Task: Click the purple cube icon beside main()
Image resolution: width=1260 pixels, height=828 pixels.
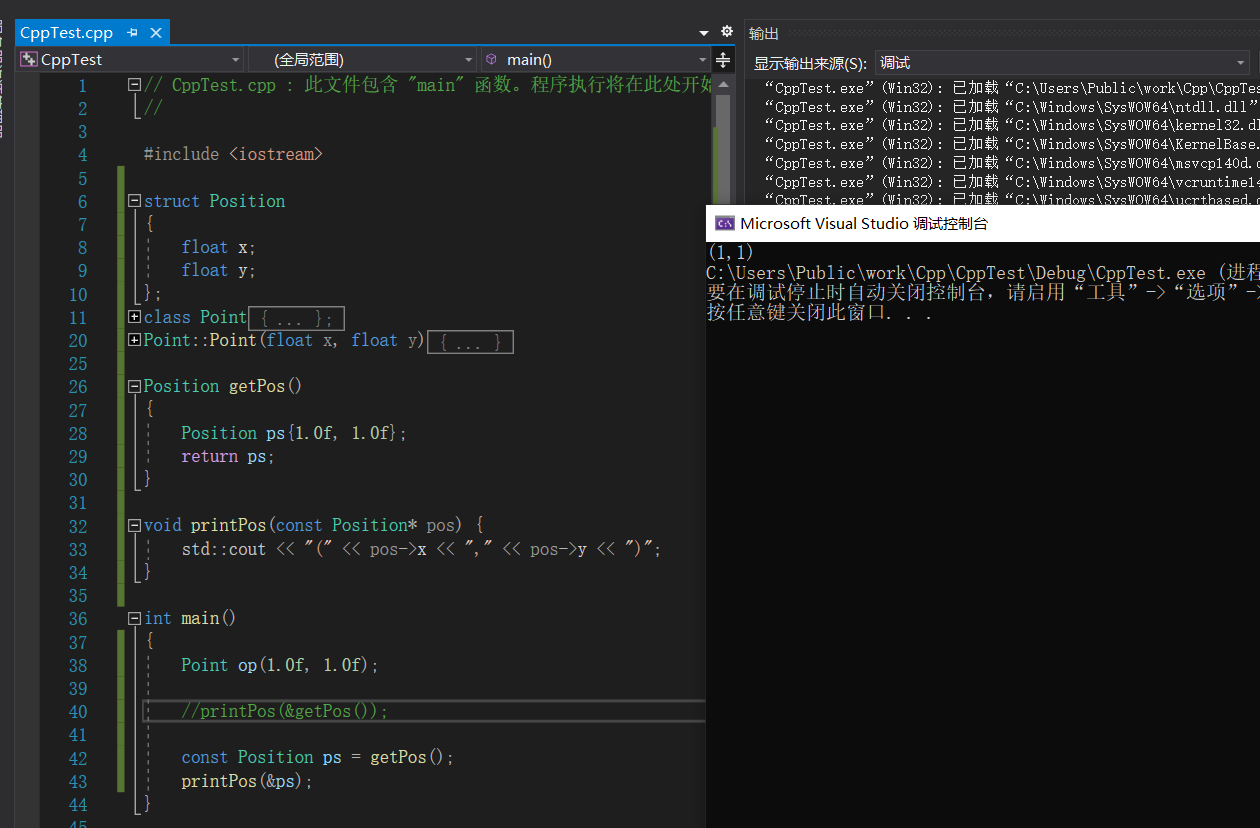Action: point(491,60)
